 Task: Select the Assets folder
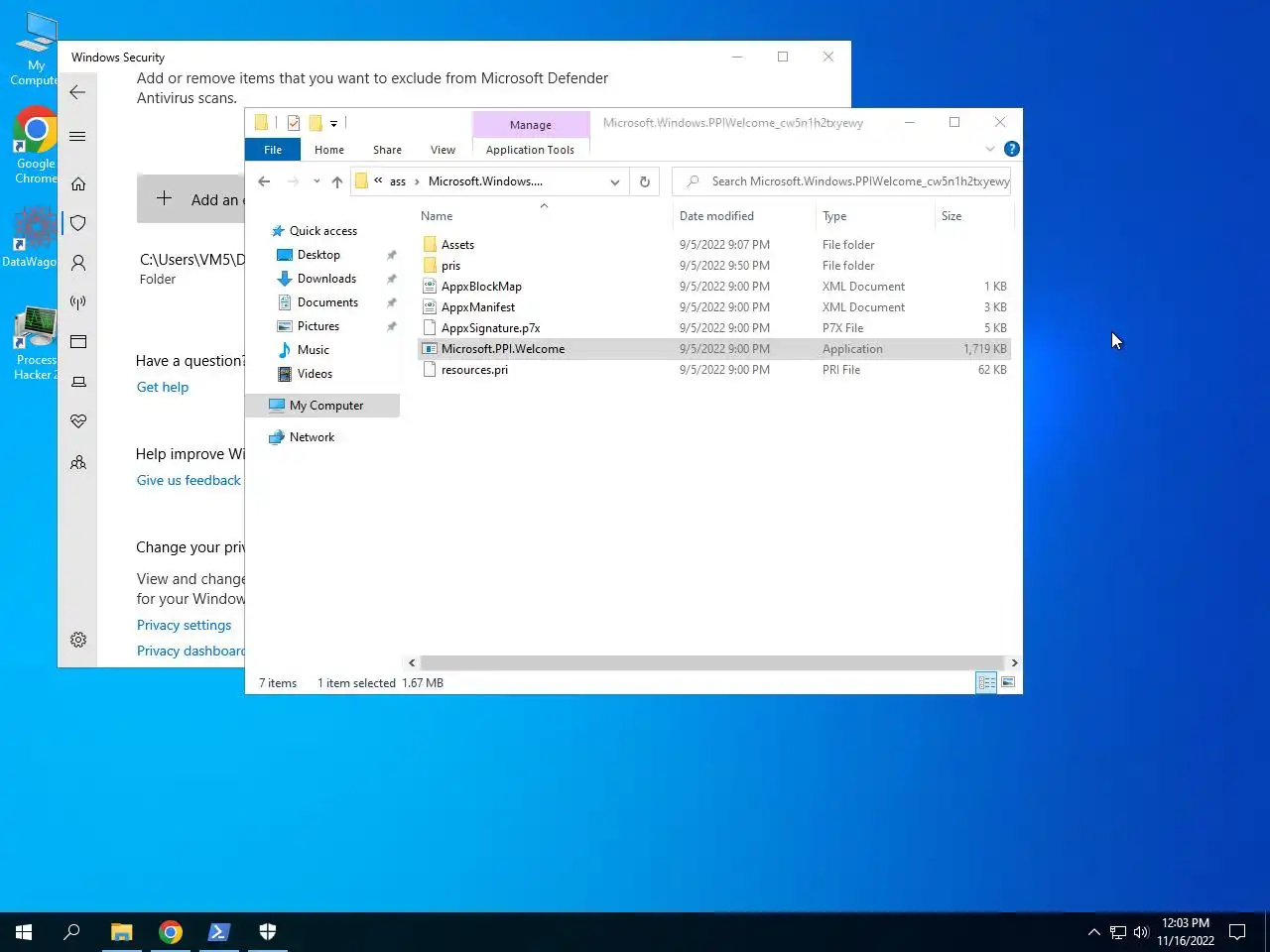point(457,245)
